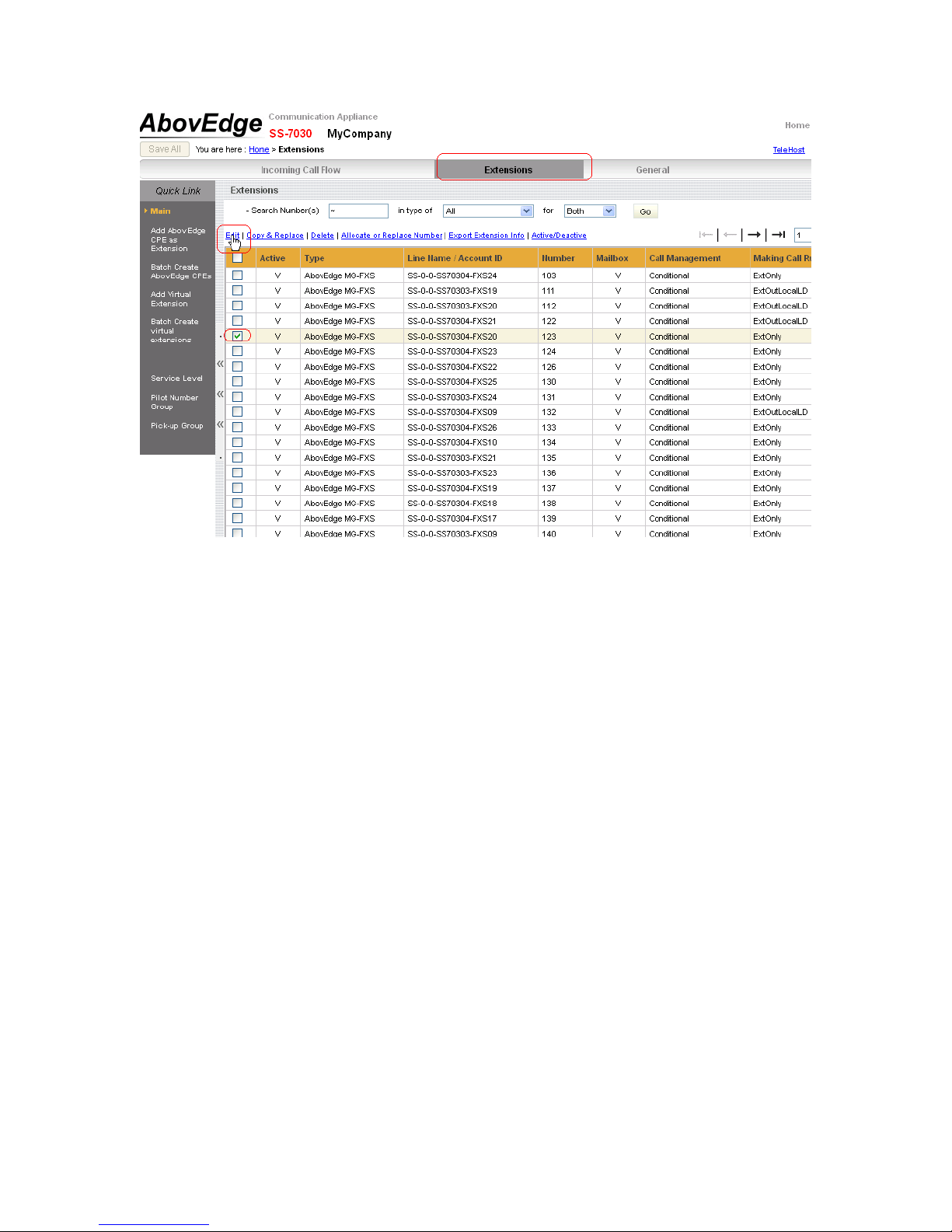Click the Active column header
This screenshot has height=1232, width=952.
pos(273,258)
